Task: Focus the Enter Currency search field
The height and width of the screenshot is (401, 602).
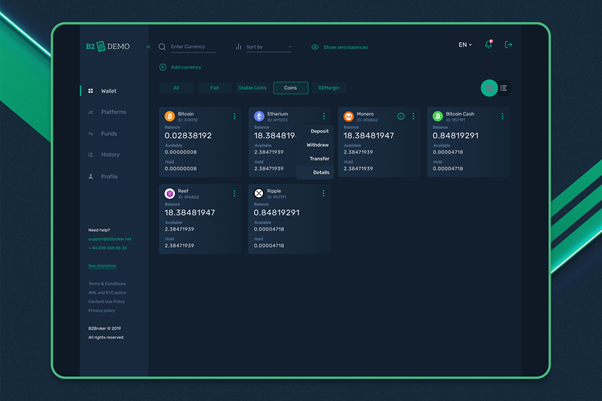Action: (x=193, y=47)
